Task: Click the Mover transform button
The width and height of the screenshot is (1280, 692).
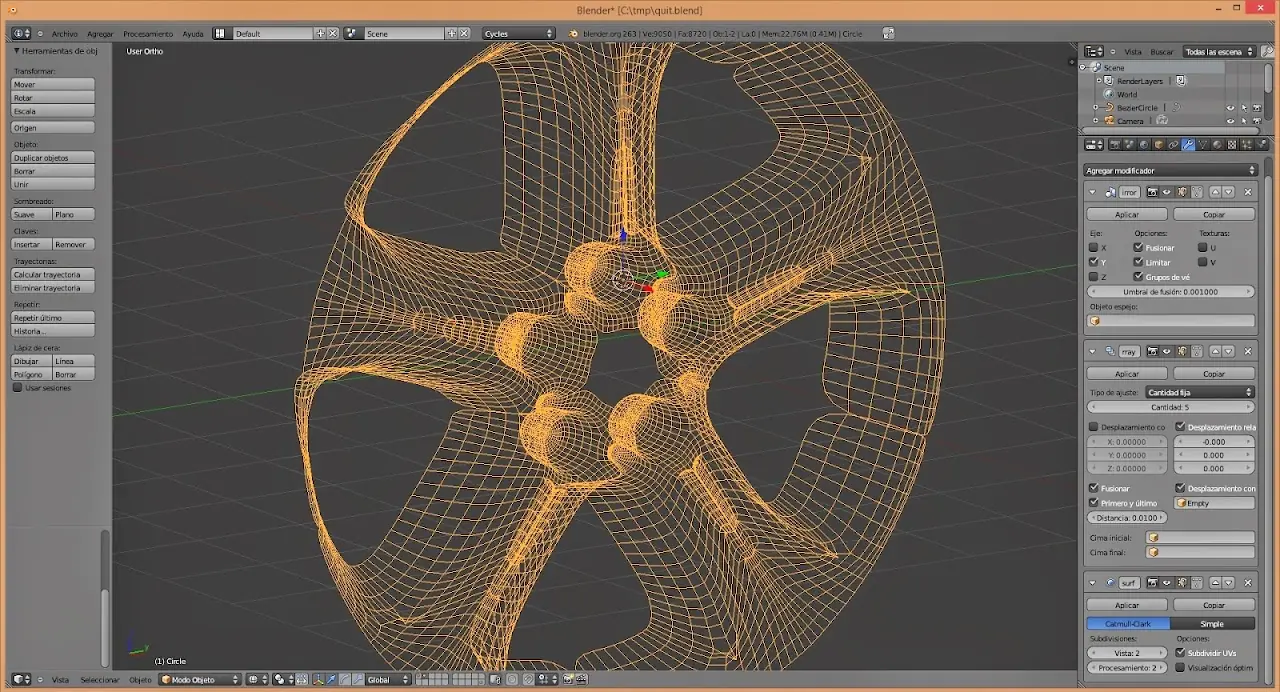Action: click(53, 85)
